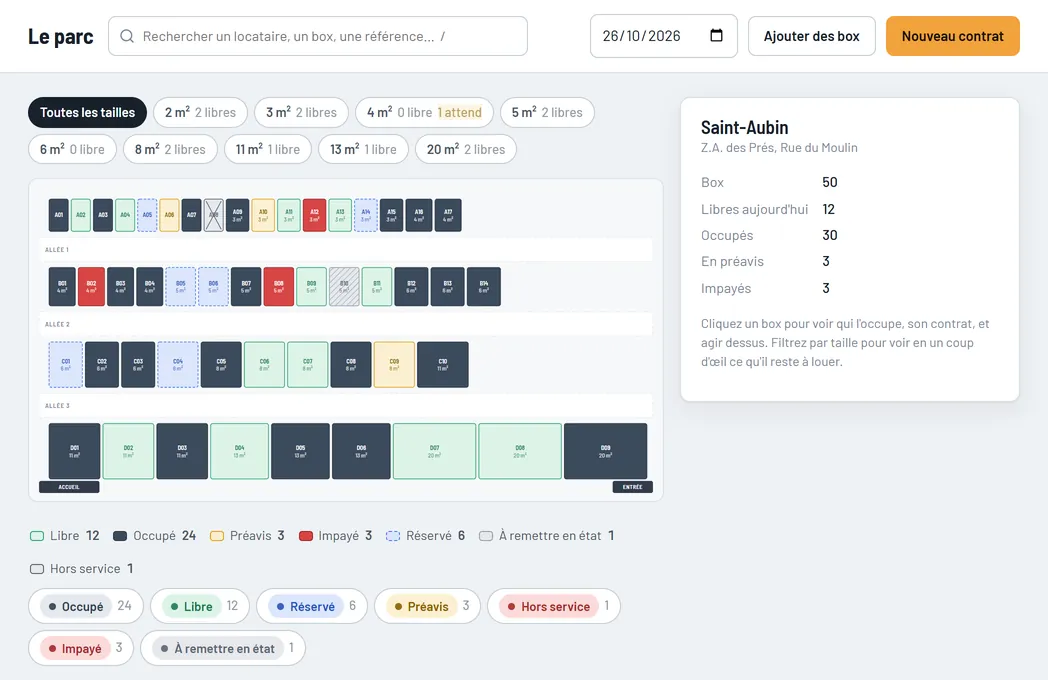The height and width of the screenshot is (680, 1048).
Task: Select free box D04
Action: pyautogui.click(x=239, y=451)
